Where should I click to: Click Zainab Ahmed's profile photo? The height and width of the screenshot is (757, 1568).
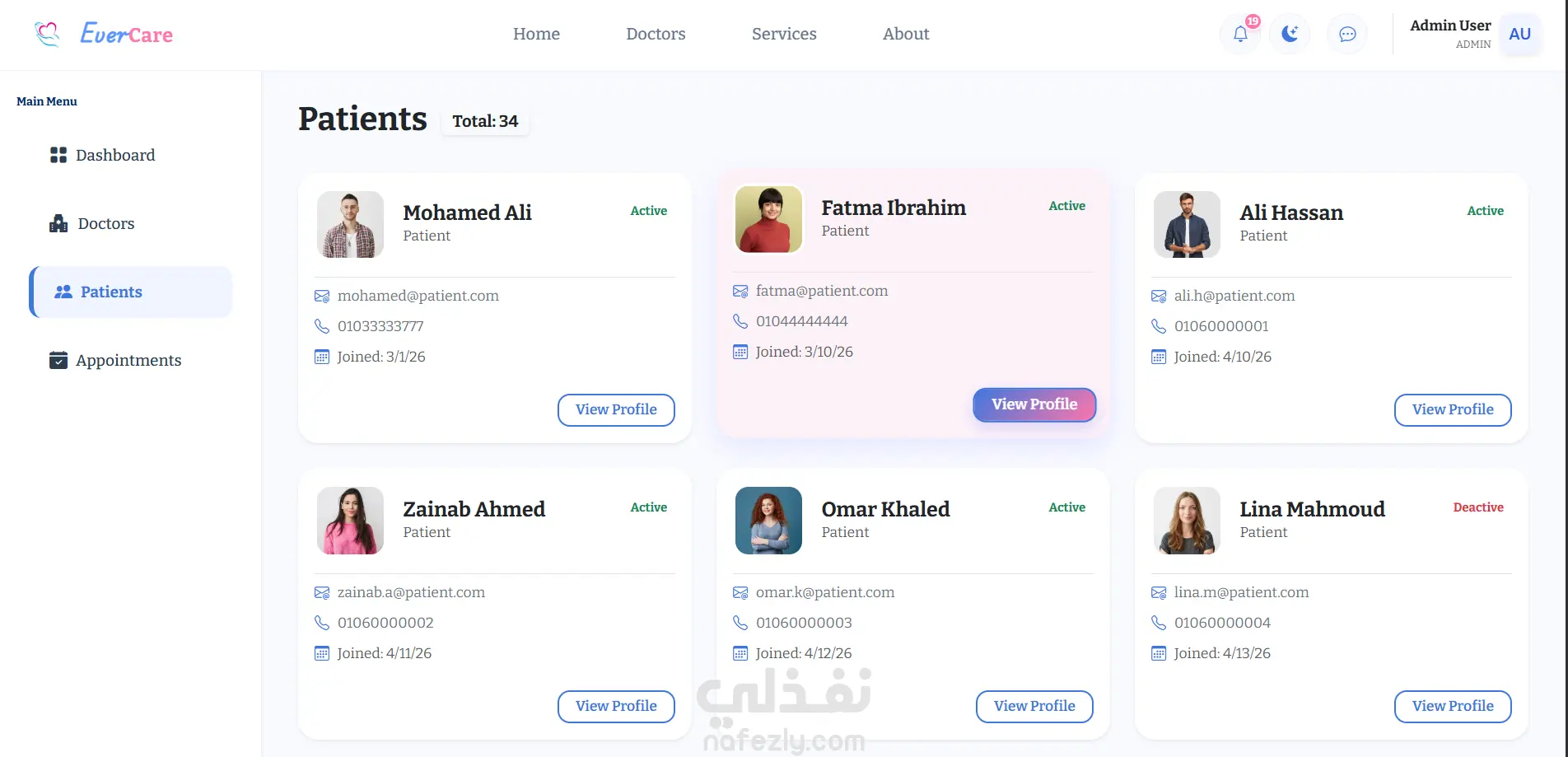[x=350, y=521]
